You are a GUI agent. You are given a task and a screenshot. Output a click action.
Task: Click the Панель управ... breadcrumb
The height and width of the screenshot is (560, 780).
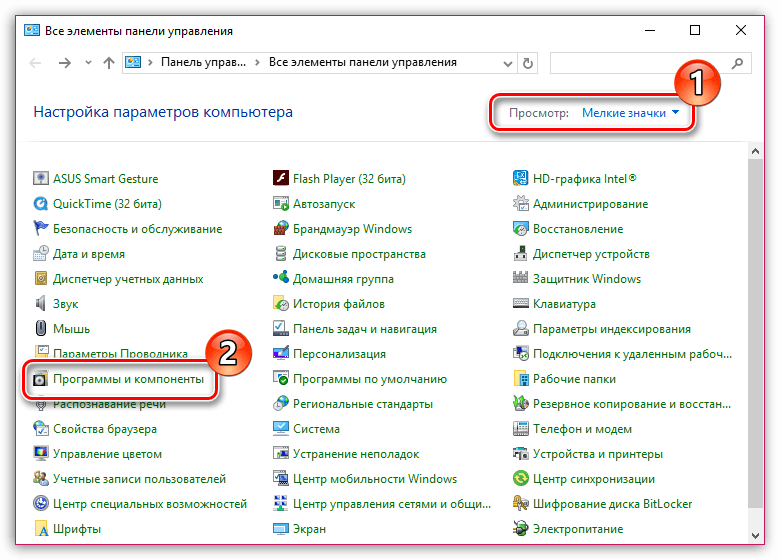(x=203, y=62)
